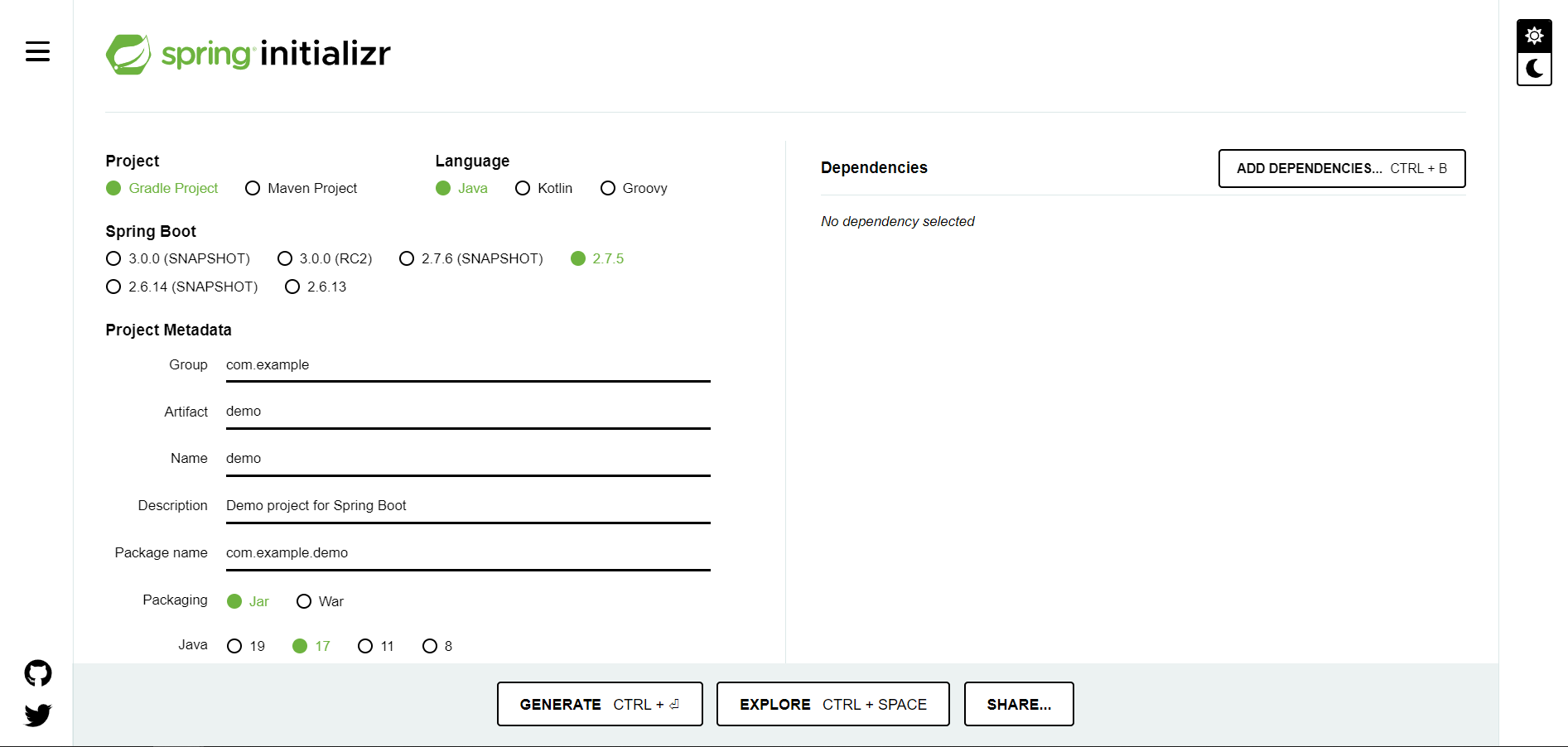Select Spring Boot 3.0.0 (RC2)
The height and width of the screenshot is (747, 1568).
(x=325, y=258)
